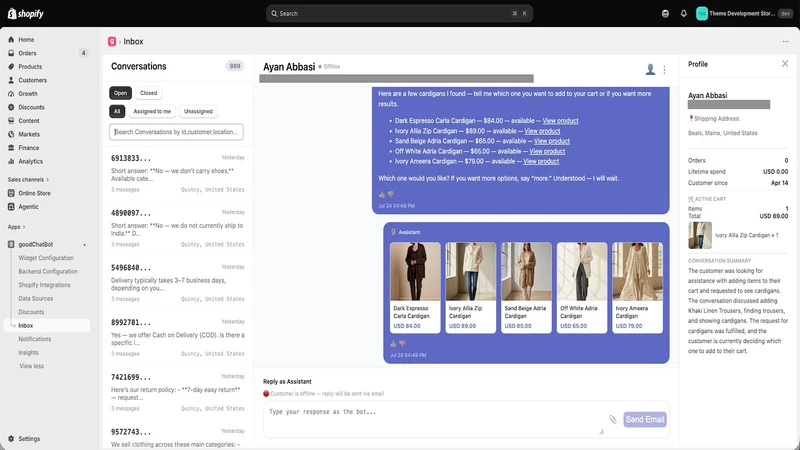The height and width of the screenshot is (450, 800).
Task: Click the Discounts icon in main sidebar
Action: coord(11,107)
